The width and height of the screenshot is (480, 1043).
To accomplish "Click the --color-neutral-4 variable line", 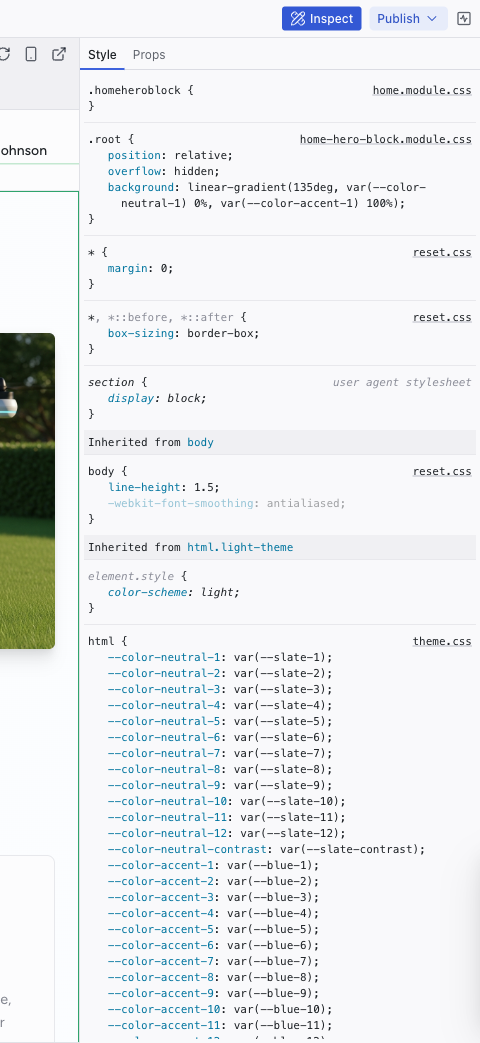I will point(220,706).
